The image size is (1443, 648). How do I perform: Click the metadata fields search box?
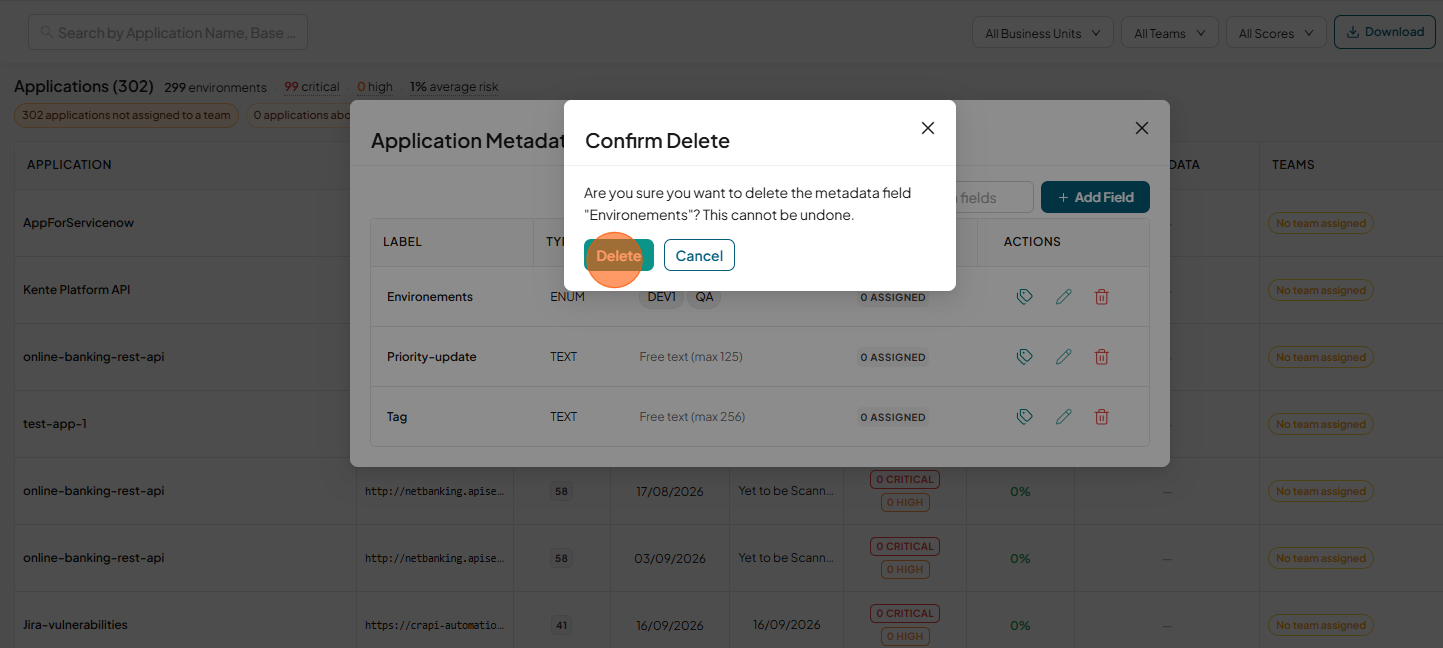[x=993, y=197]
